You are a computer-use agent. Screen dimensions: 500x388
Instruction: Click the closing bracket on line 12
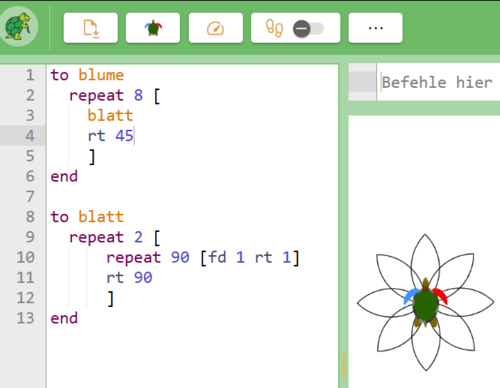pyautogui.click(x=111, y=299)
